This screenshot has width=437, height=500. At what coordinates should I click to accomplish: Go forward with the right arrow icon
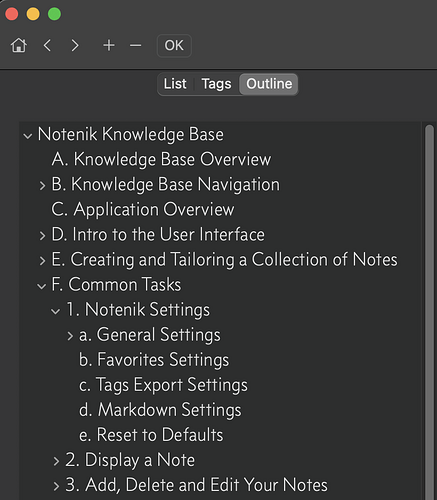75,45
